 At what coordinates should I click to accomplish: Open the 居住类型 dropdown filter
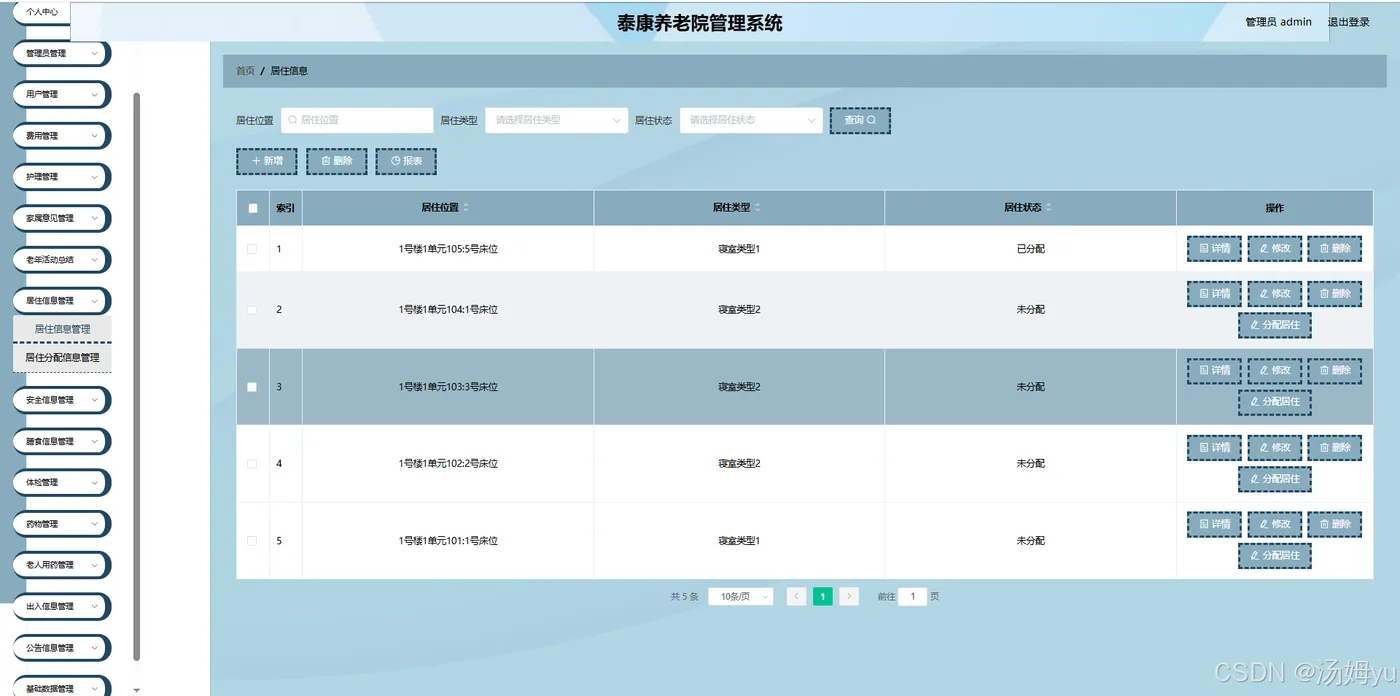(x=556, y=120)
